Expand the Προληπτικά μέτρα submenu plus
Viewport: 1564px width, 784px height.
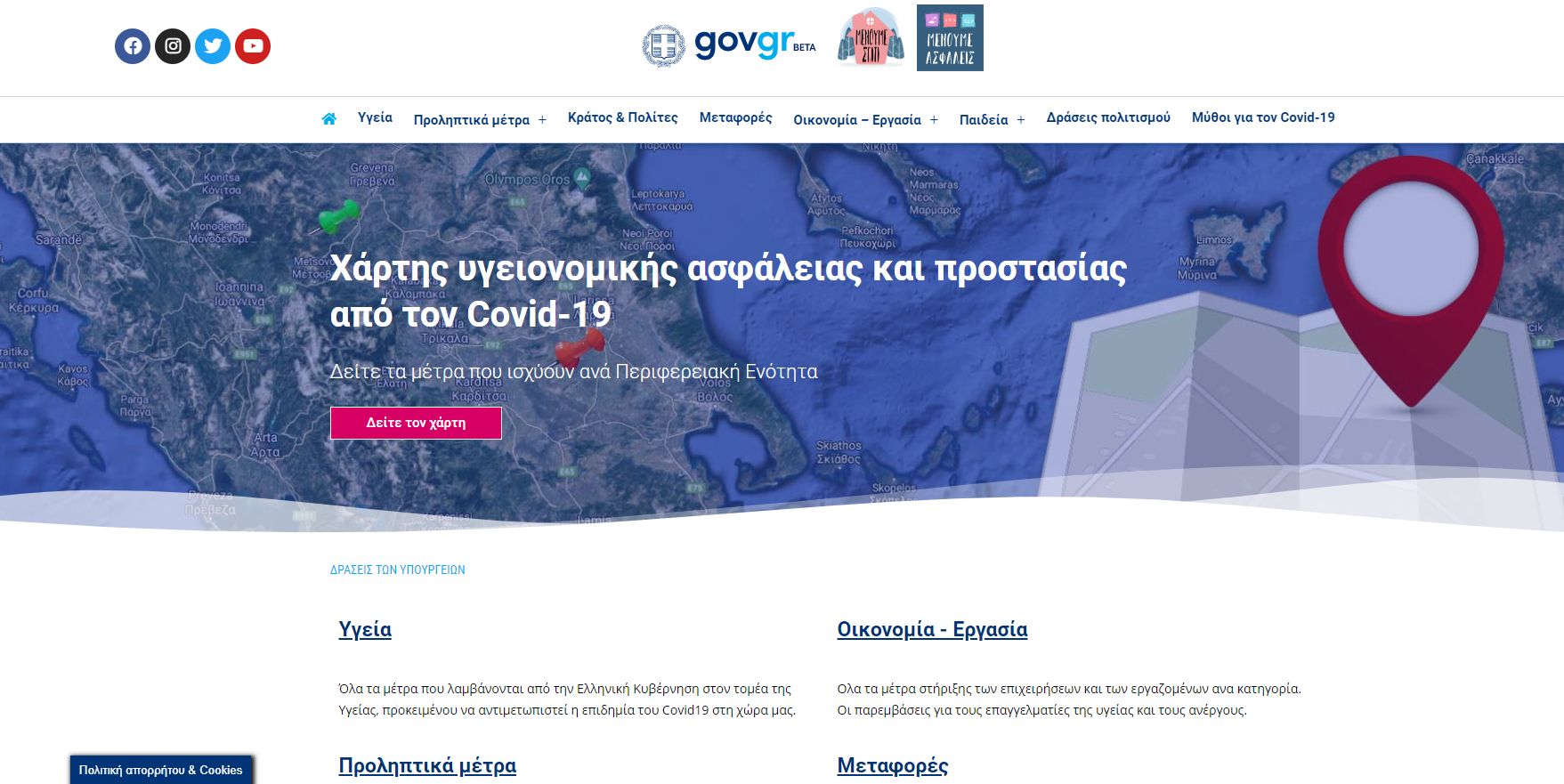point(542,120)
